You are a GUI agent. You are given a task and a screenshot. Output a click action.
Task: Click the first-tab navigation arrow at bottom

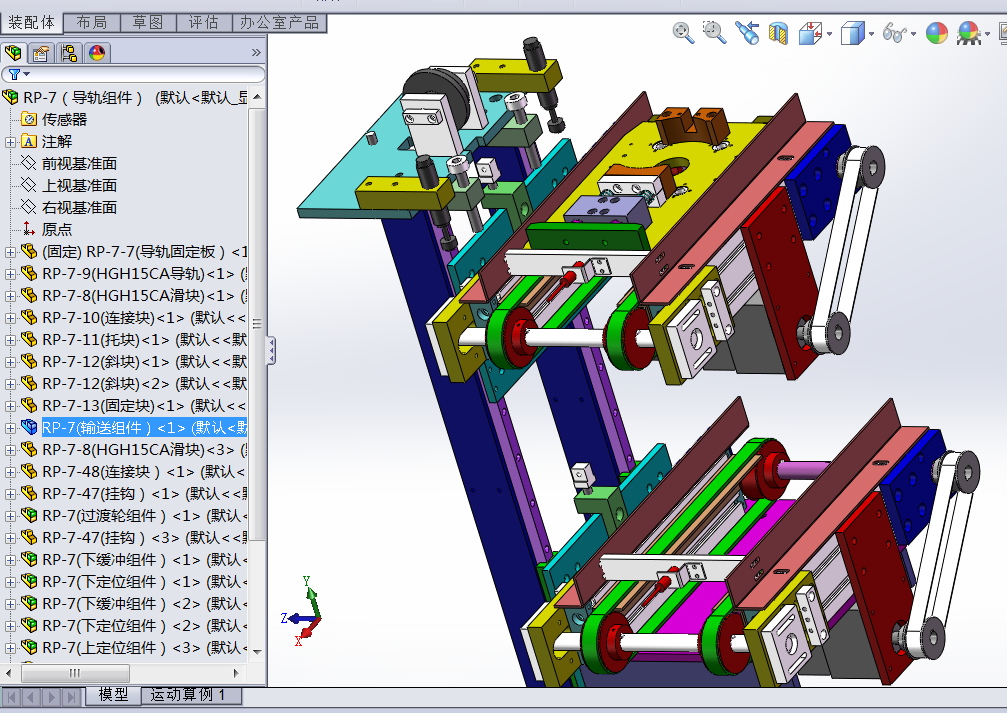point(12,696)
